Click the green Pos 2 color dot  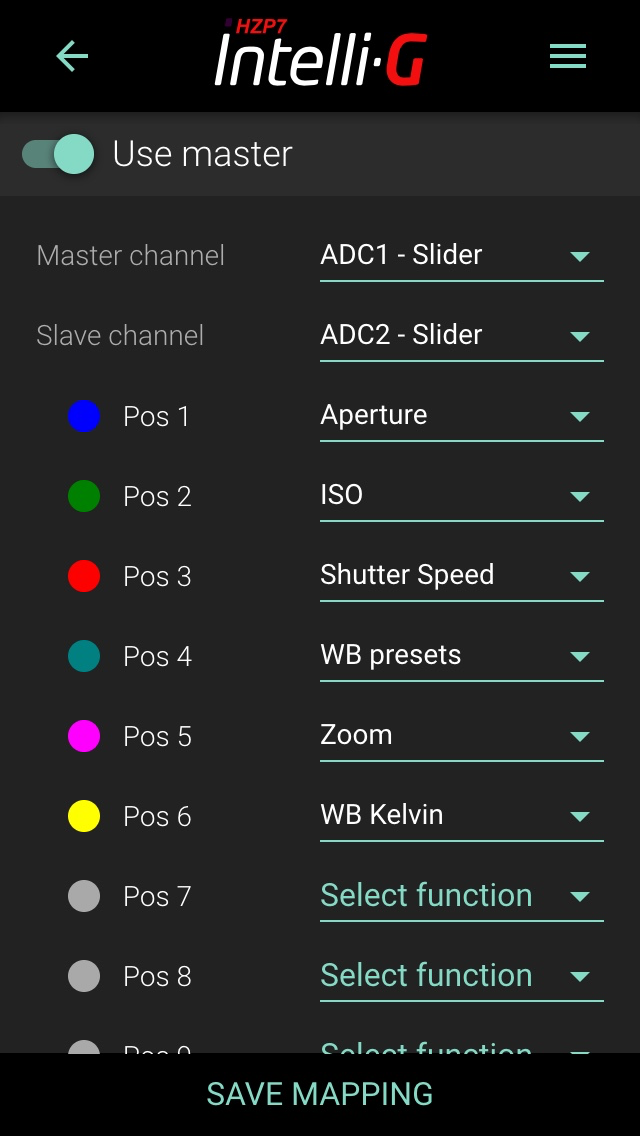(x=84, y=496)
